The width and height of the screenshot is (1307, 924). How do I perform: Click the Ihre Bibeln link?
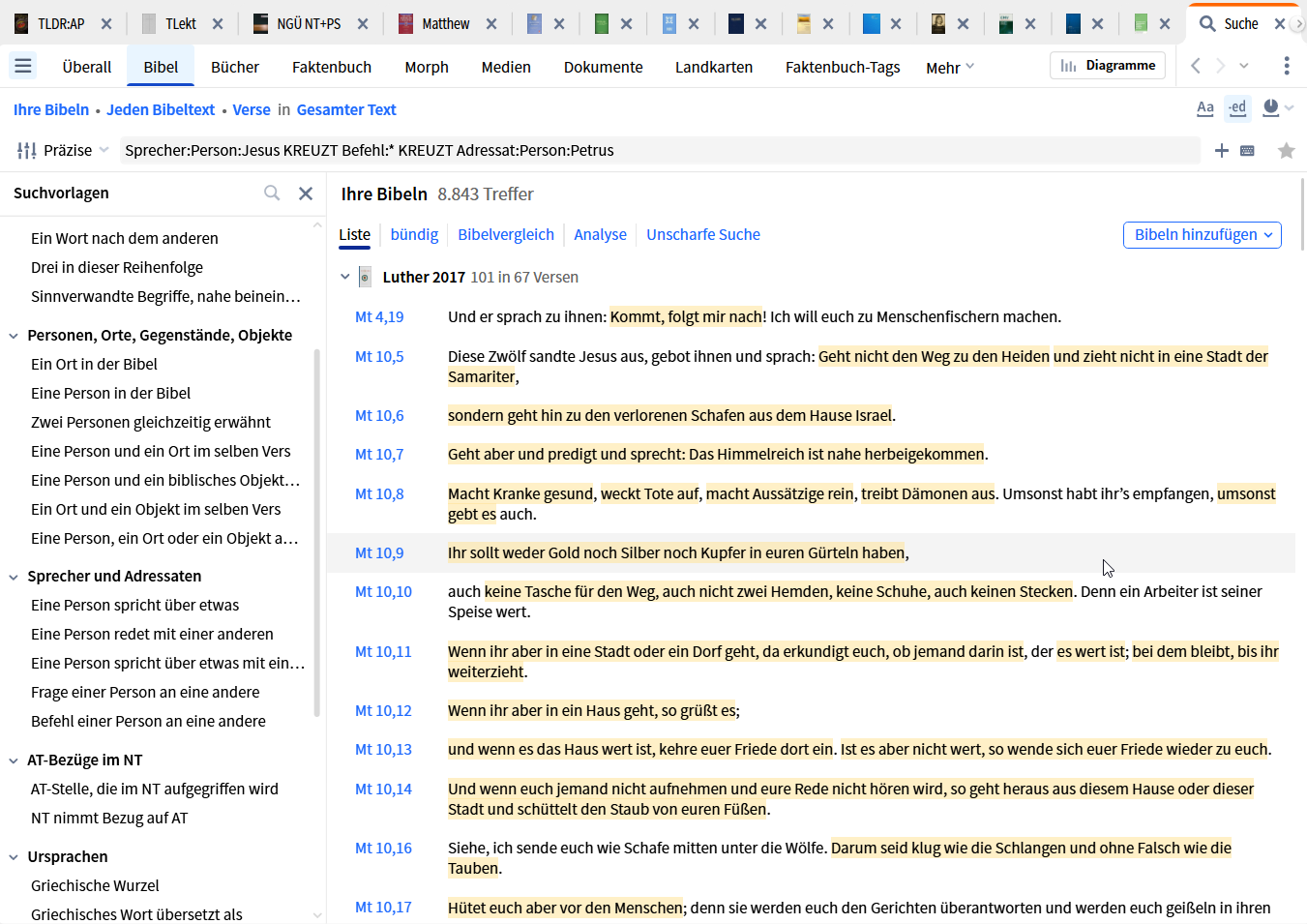point(51,109)
